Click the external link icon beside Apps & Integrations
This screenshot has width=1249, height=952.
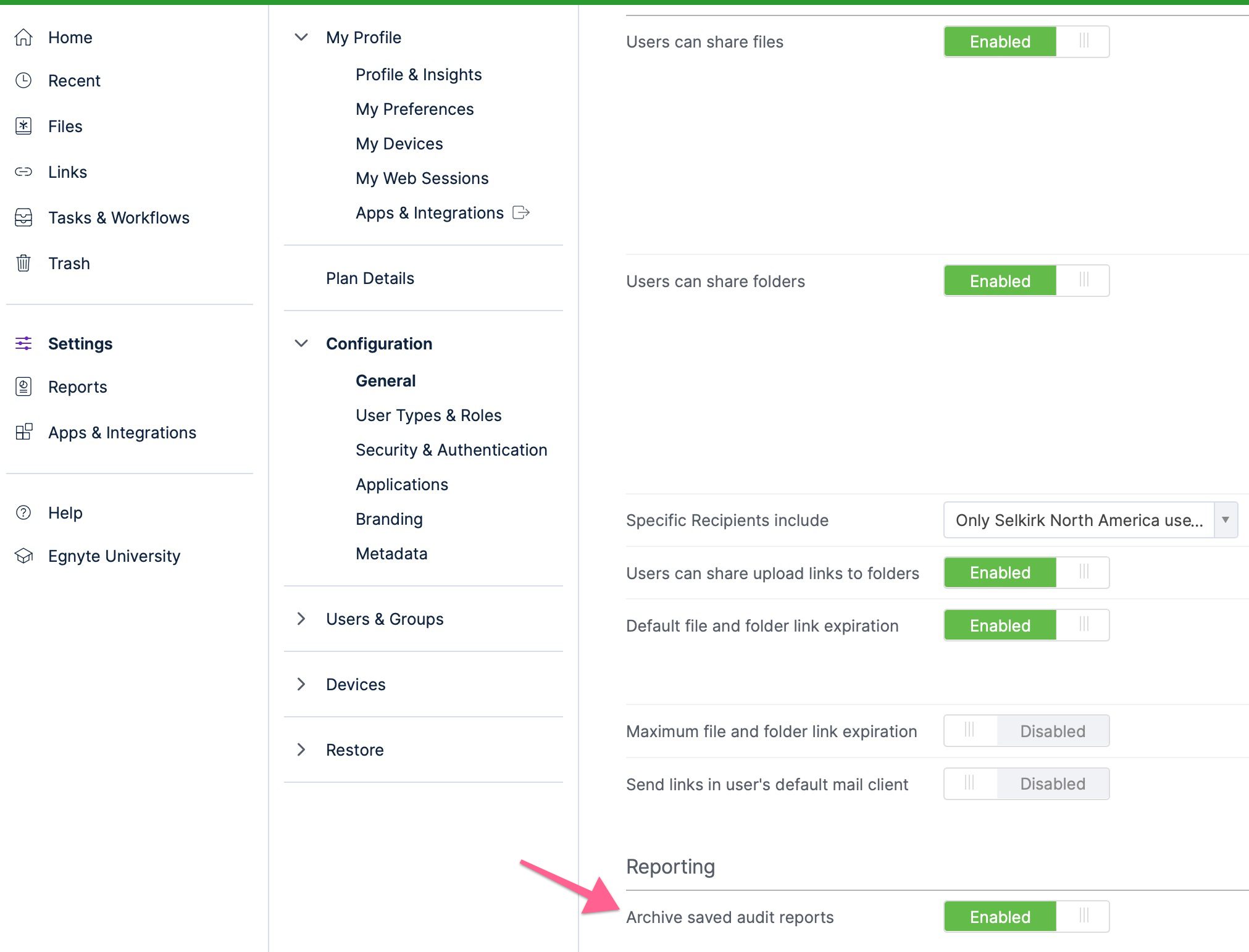(521, 212)
